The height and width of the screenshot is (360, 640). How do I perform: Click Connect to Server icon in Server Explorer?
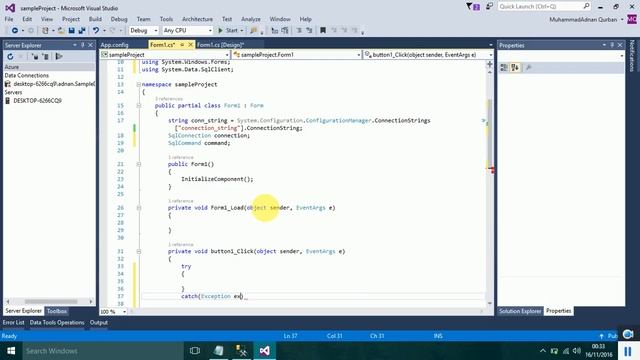point(46,57)
